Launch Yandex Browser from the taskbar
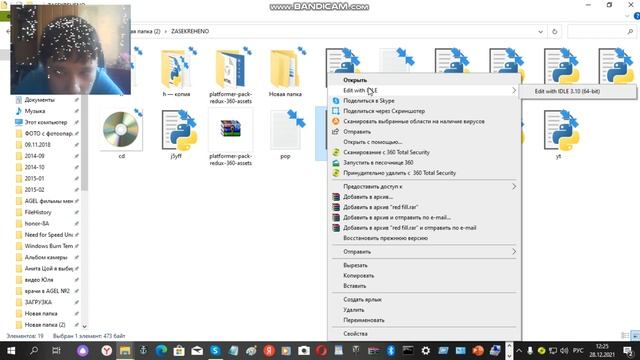Image resolution: width=640 pixels, height=360 pixels. pyautogui.click(x=107, y=351)
